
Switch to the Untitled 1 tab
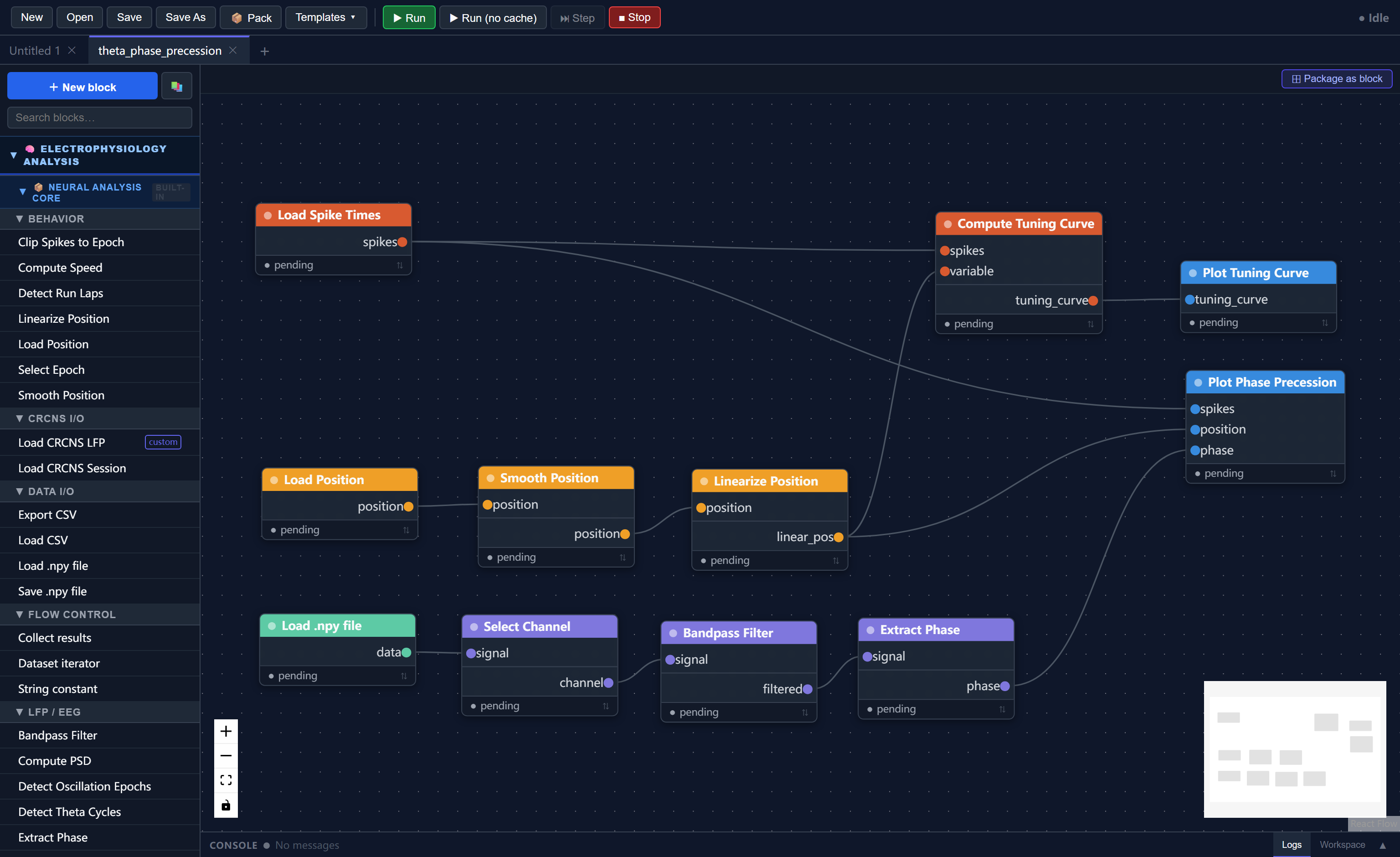[x=35, y=51]
